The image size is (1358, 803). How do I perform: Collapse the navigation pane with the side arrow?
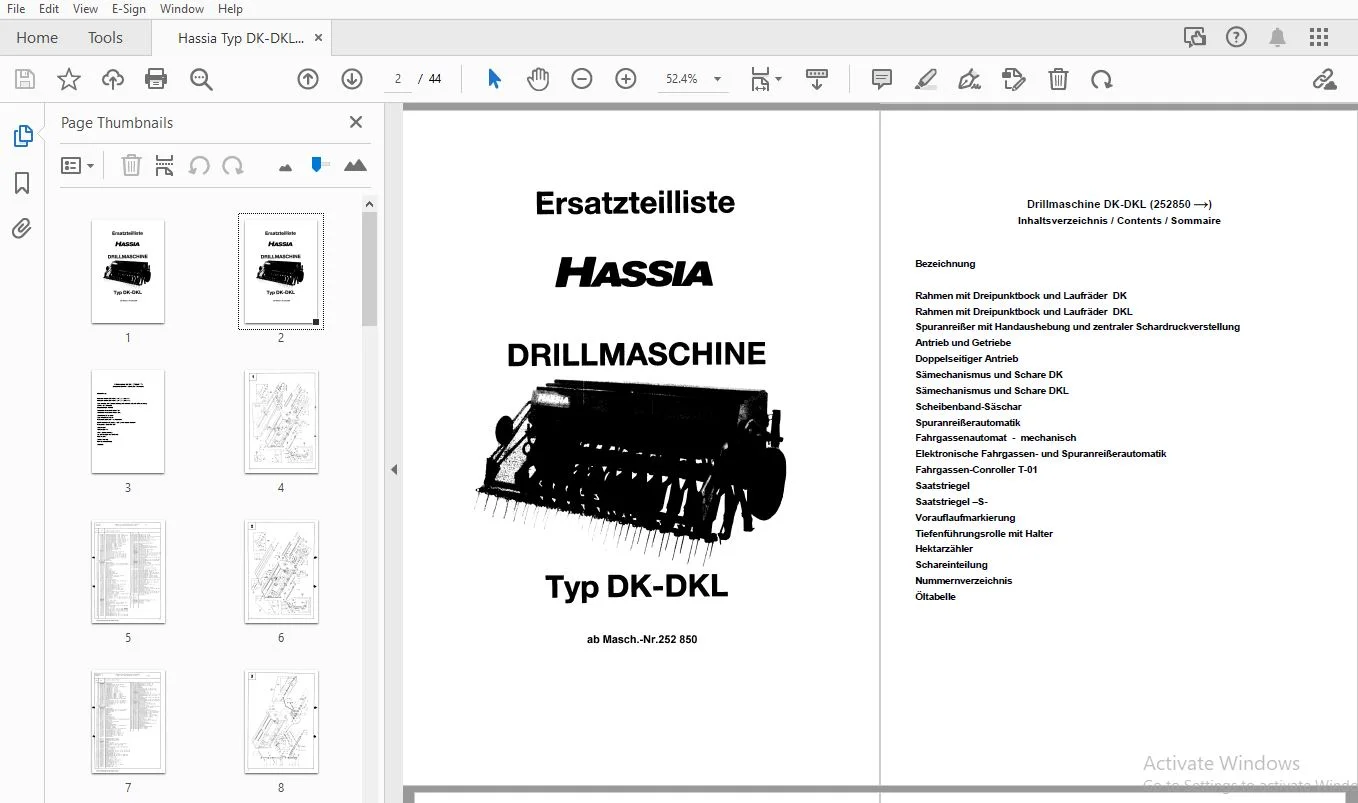tap(393, 469)
